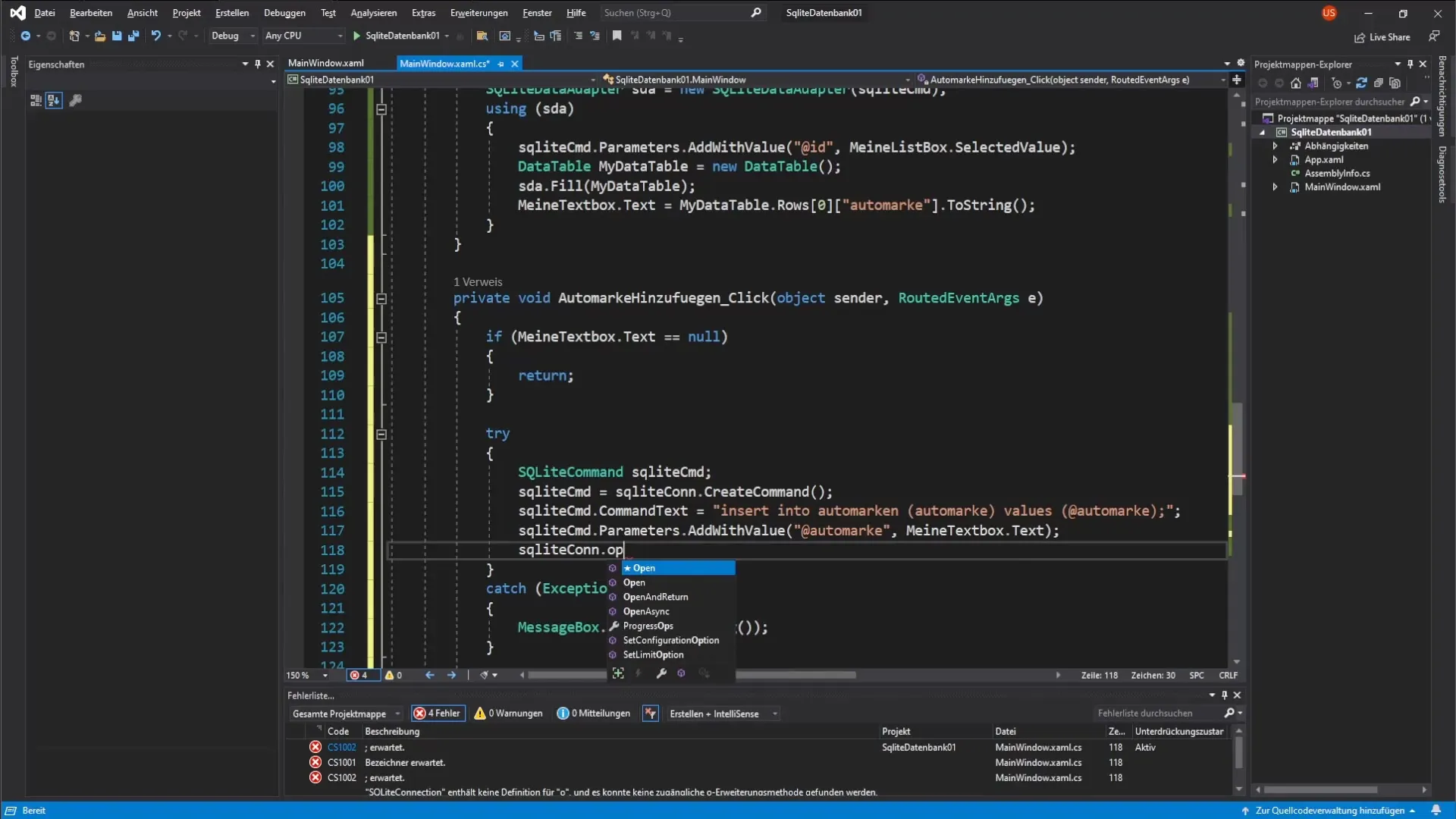This screenshot has width=1456, height=819.
Task: Click the expand filter icon in IntelliSense popup
Action: click(x=619, y=673)
